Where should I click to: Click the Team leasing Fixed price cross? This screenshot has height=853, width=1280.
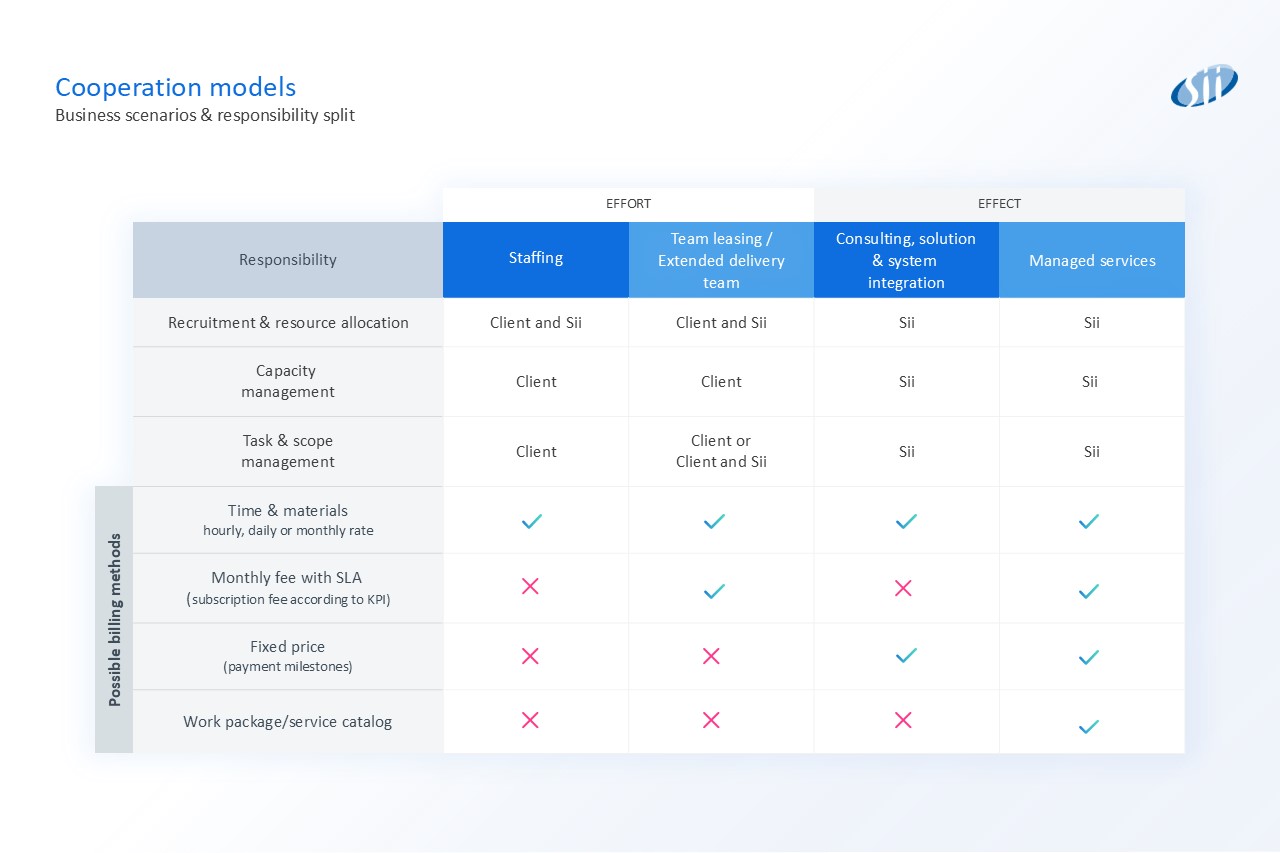[711, 656]
